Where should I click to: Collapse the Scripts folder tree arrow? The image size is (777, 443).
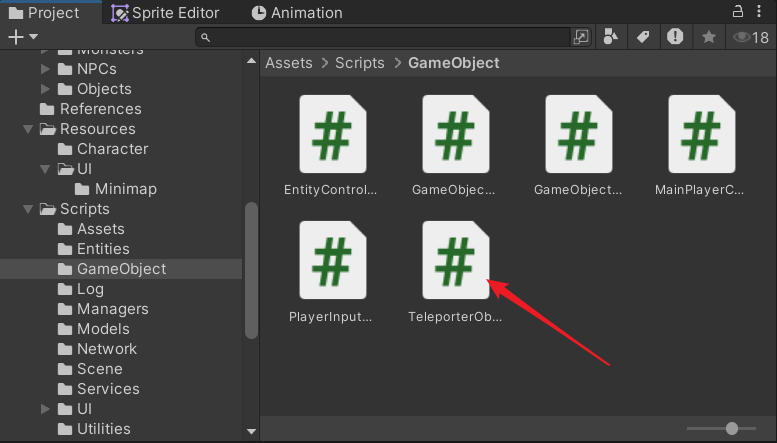pyautogui.click(x=28, y=209)
